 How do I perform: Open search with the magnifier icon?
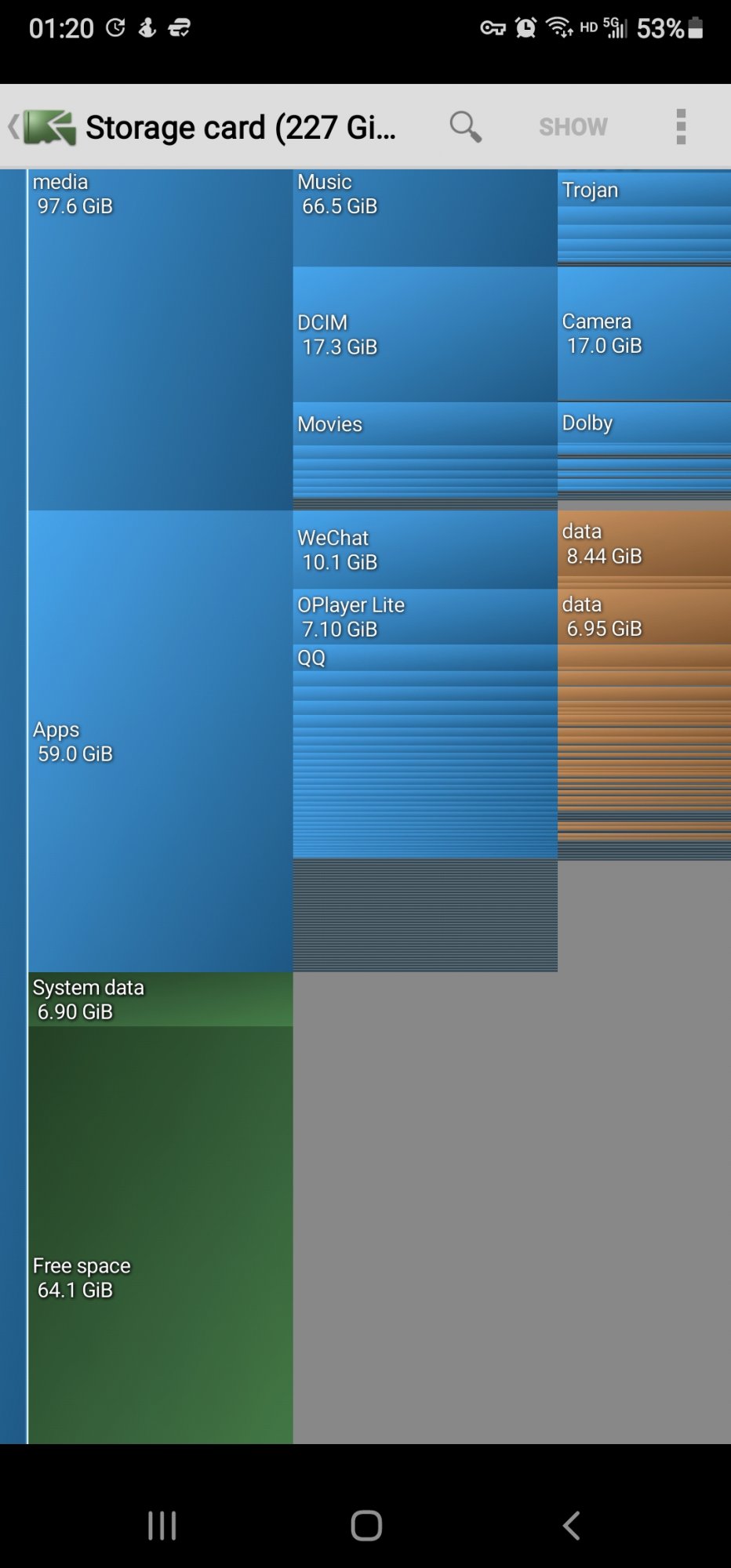click(x=465, y=126)
